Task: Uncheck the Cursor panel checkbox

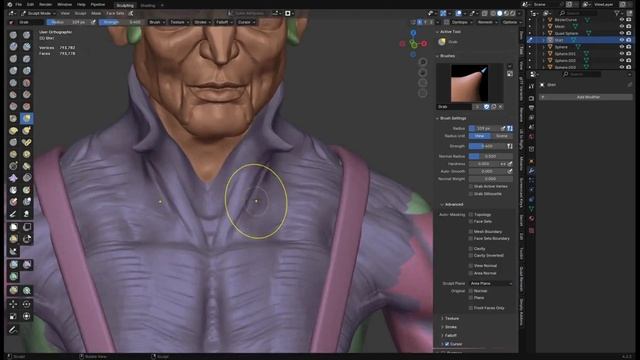Action: 447,344
